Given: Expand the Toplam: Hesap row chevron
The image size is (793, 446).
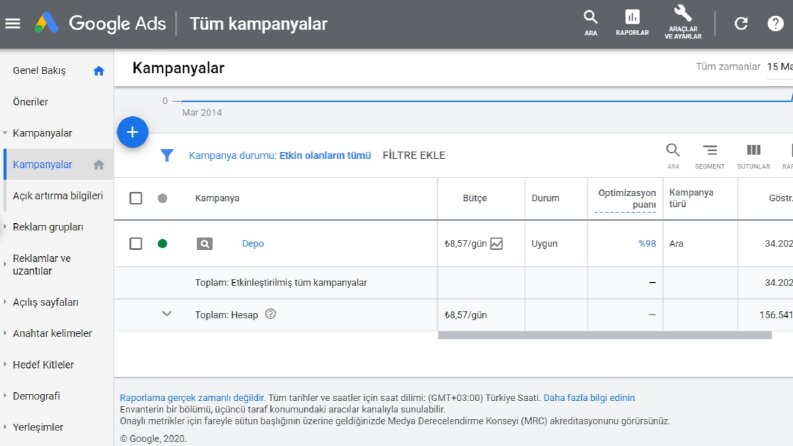Looking at the screenshot, I should click(166, 314).
